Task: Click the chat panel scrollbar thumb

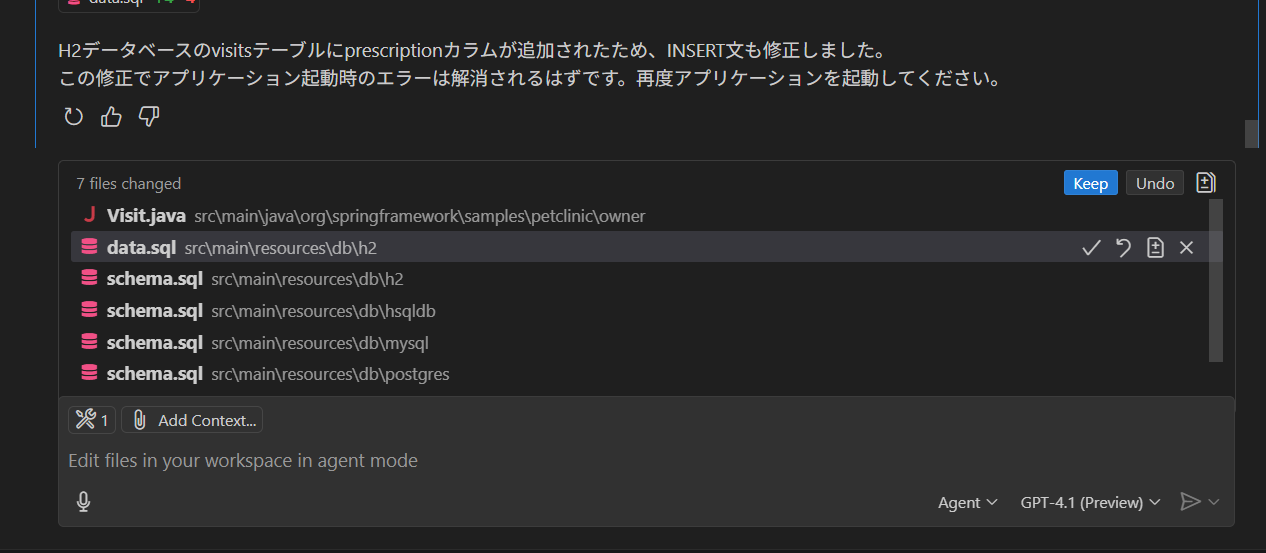Action: (x=1251, y=133)
